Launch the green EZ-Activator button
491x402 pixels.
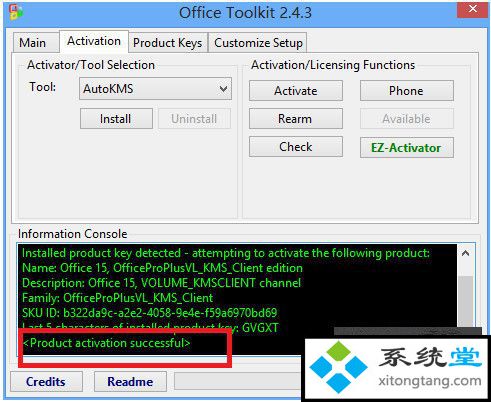coord(406,147)
